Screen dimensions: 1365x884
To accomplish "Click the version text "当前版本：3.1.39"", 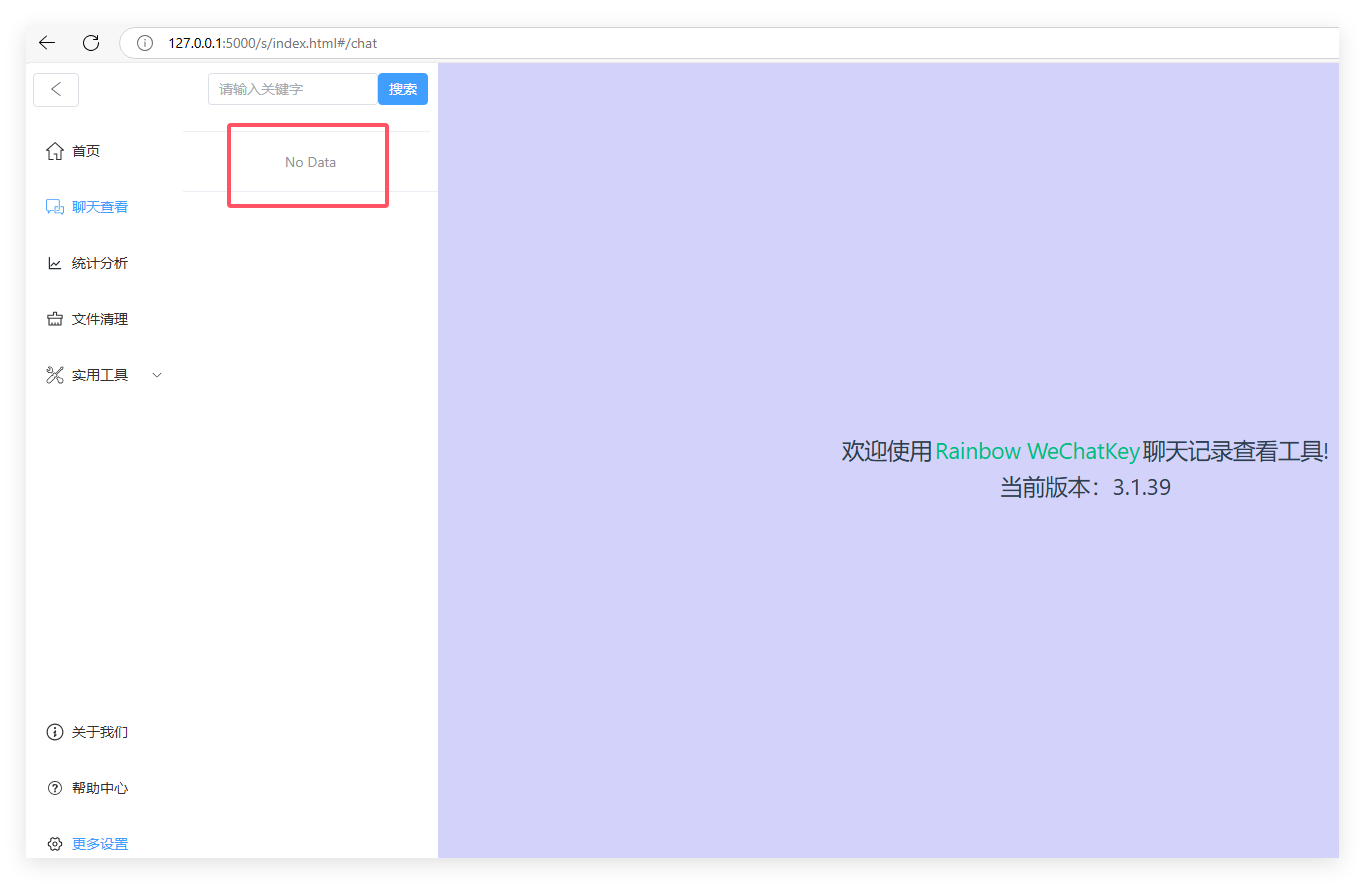I will pyautogui.click(x=1085, y=488).
